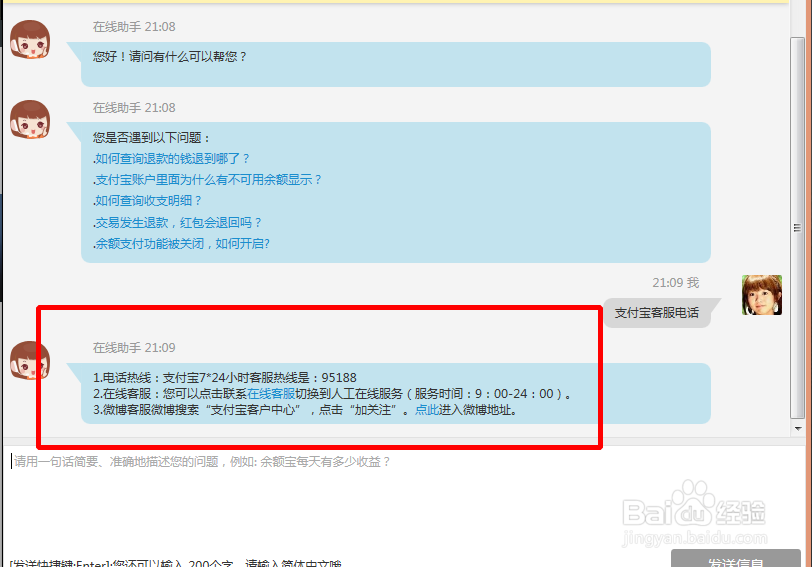The height and width of the screenshot is (567, 812).
Task: Click 余额支付功能被关闭 question link
Action: point(181,243)
